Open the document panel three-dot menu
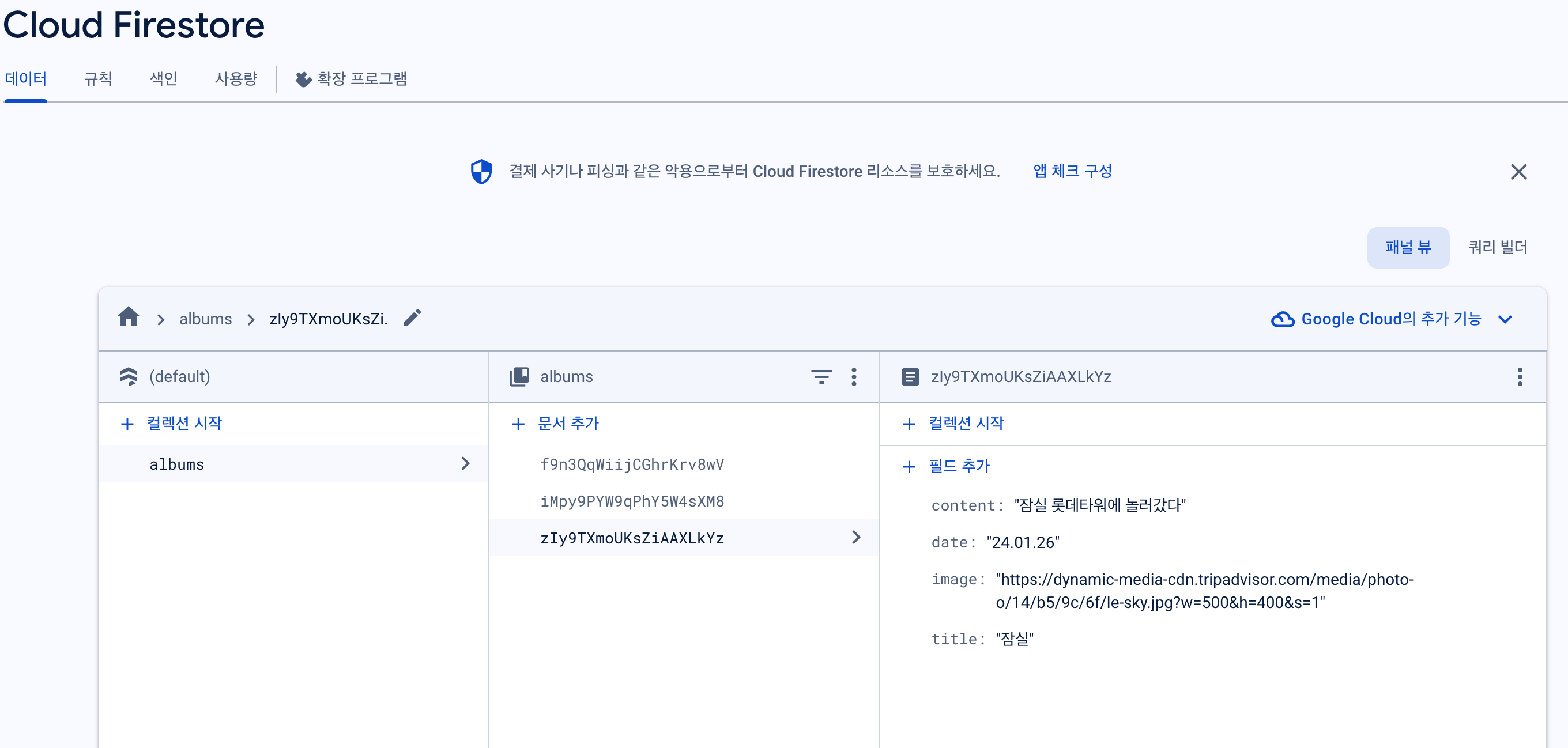 (1520, 377)
